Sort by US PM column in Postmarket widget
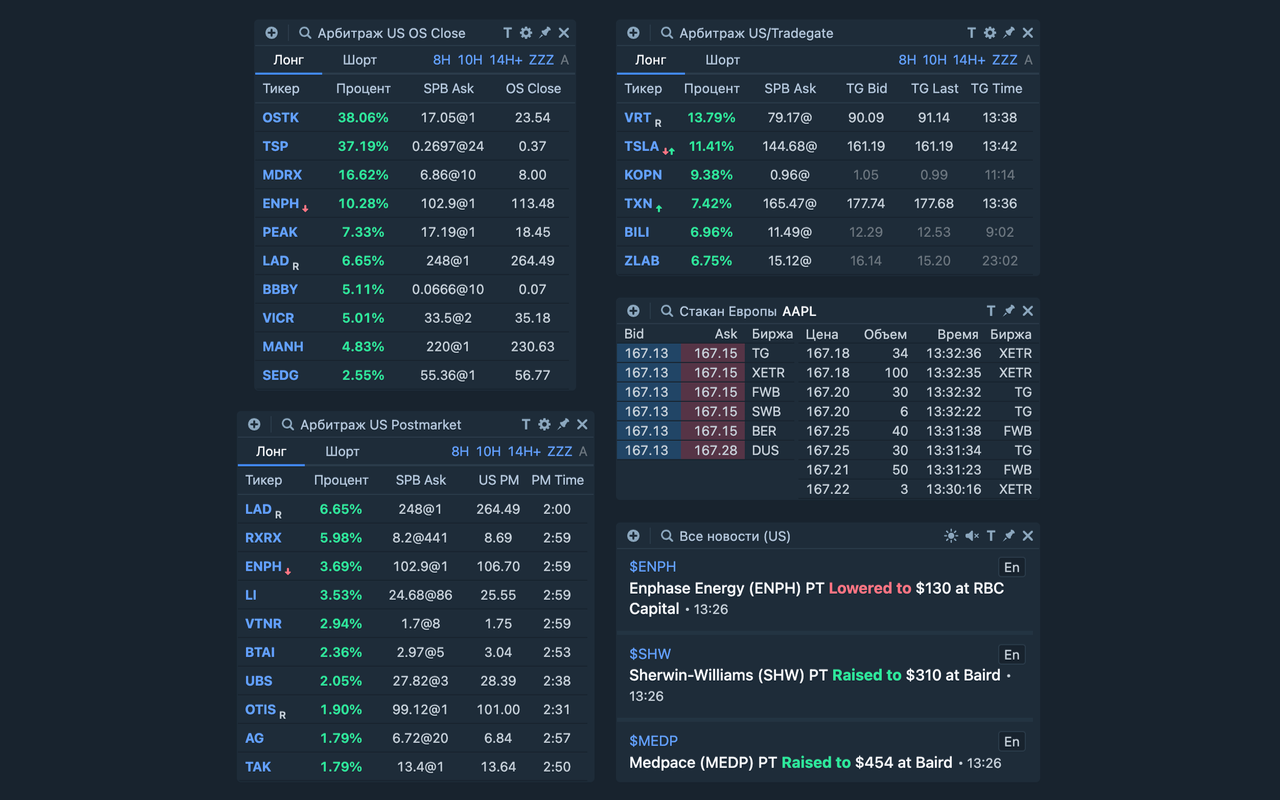This screenshot has width=1280, height=800. point(499,481)
